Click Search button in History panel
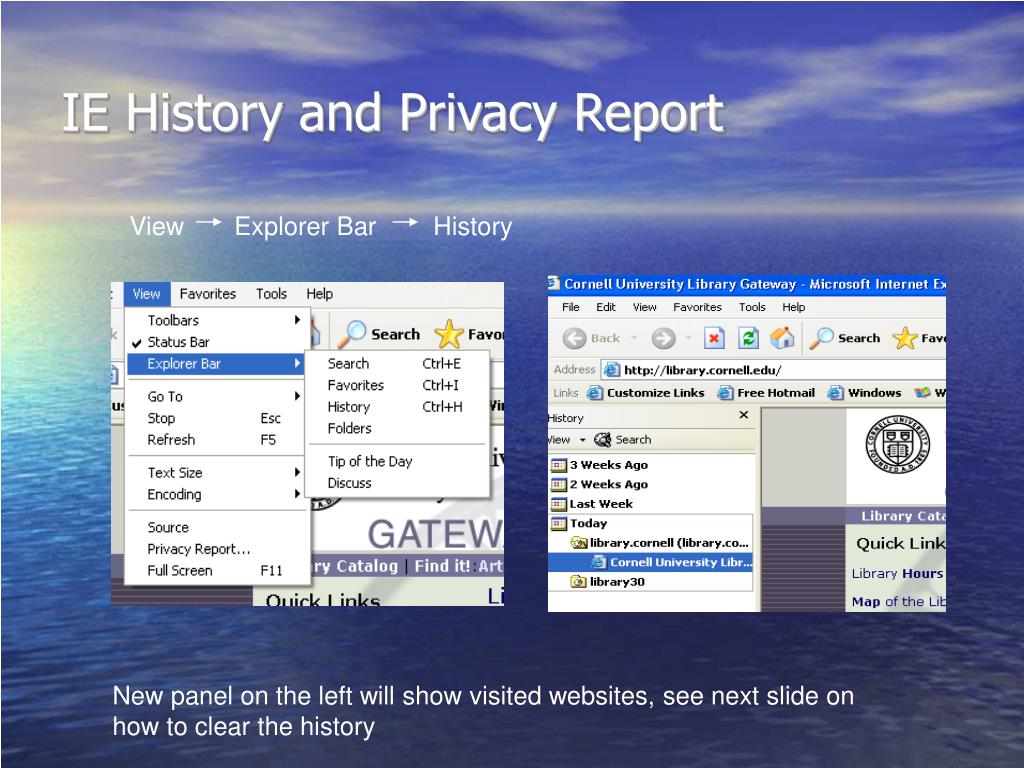Image resolution: width=1024 pixels, height=768 pixels. 622,440
